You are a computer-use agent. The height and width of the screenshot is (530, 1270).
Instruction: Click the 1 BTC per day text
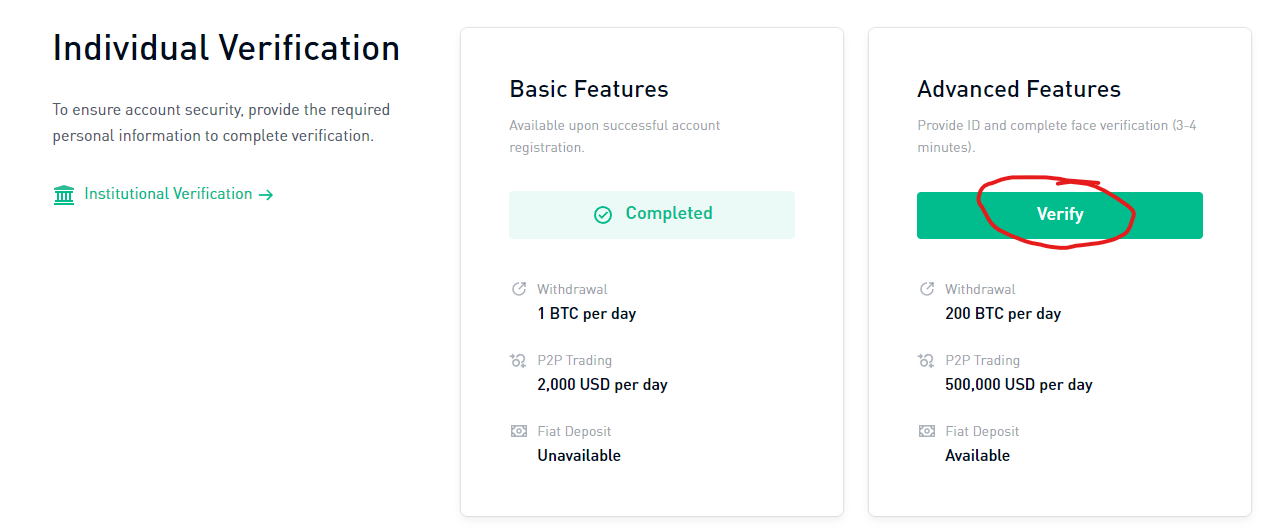point(587,313)
